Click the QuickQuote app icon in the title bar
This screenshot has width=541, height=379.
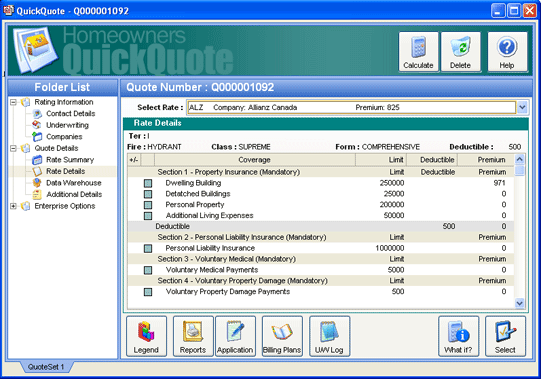pyautogui.click(x=8, y=10)
